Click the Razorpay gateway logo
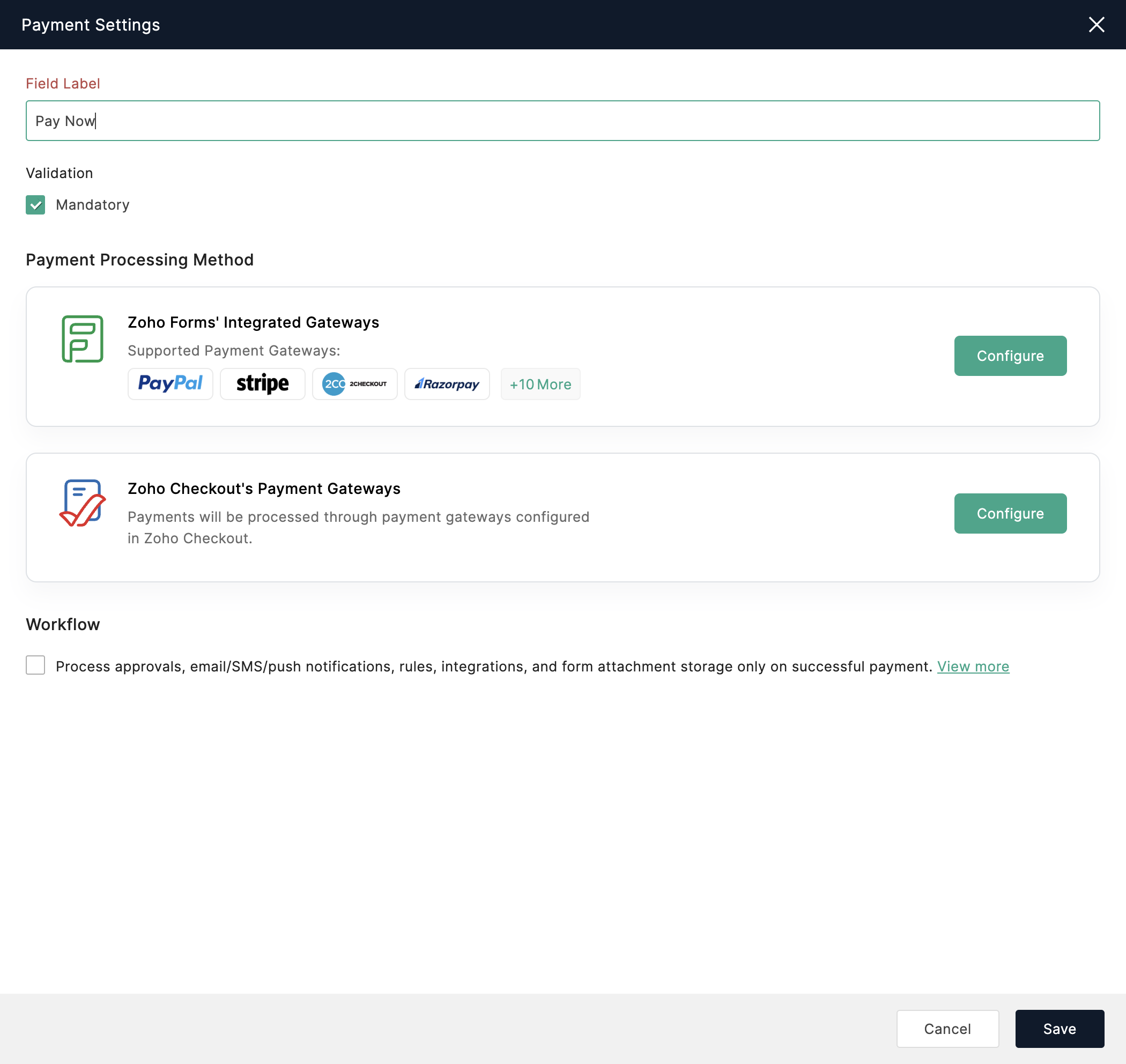1126x1064 pixels. tap(447, 384)
